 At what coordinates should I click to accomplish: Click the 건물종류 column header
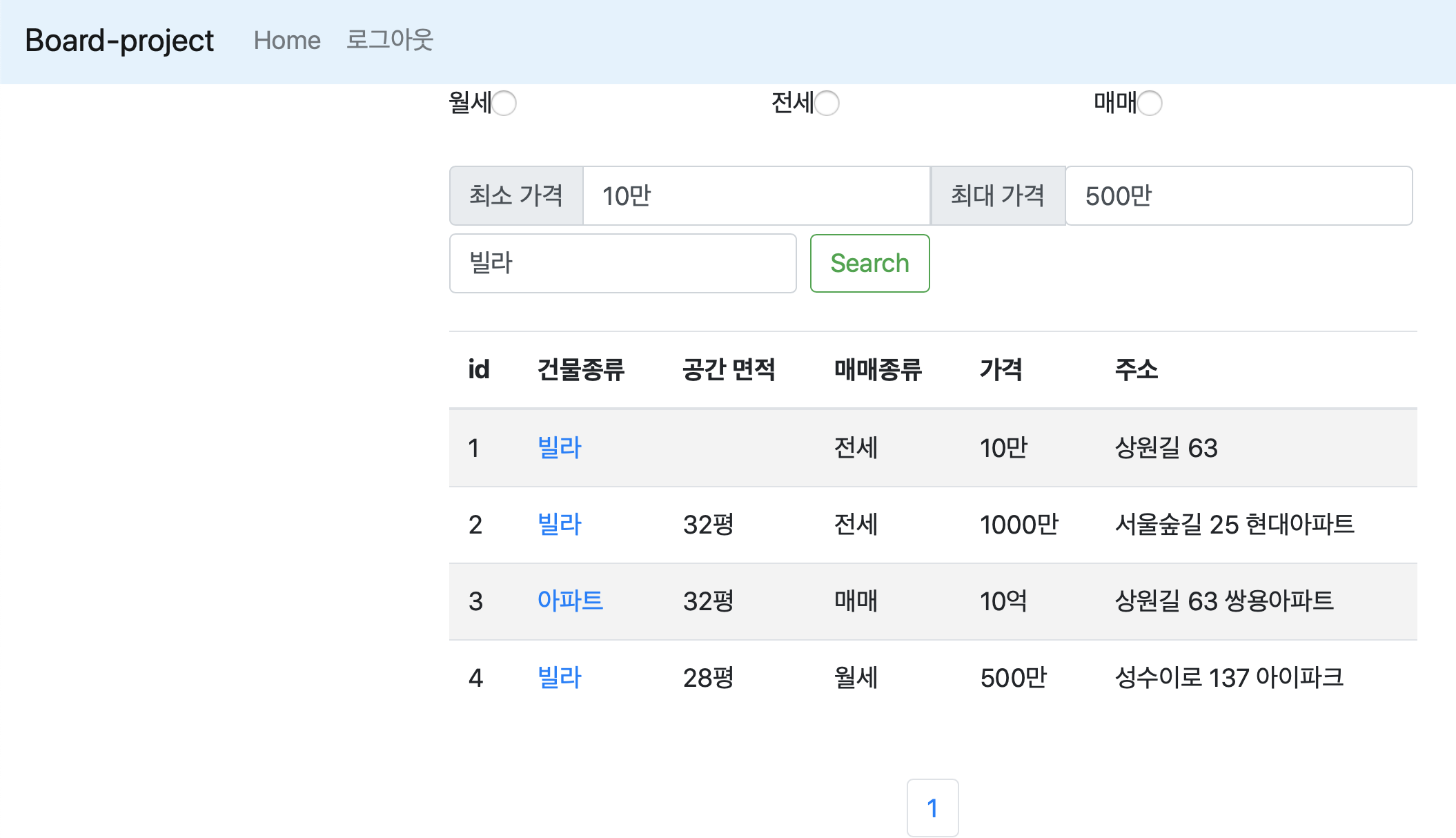580,370
